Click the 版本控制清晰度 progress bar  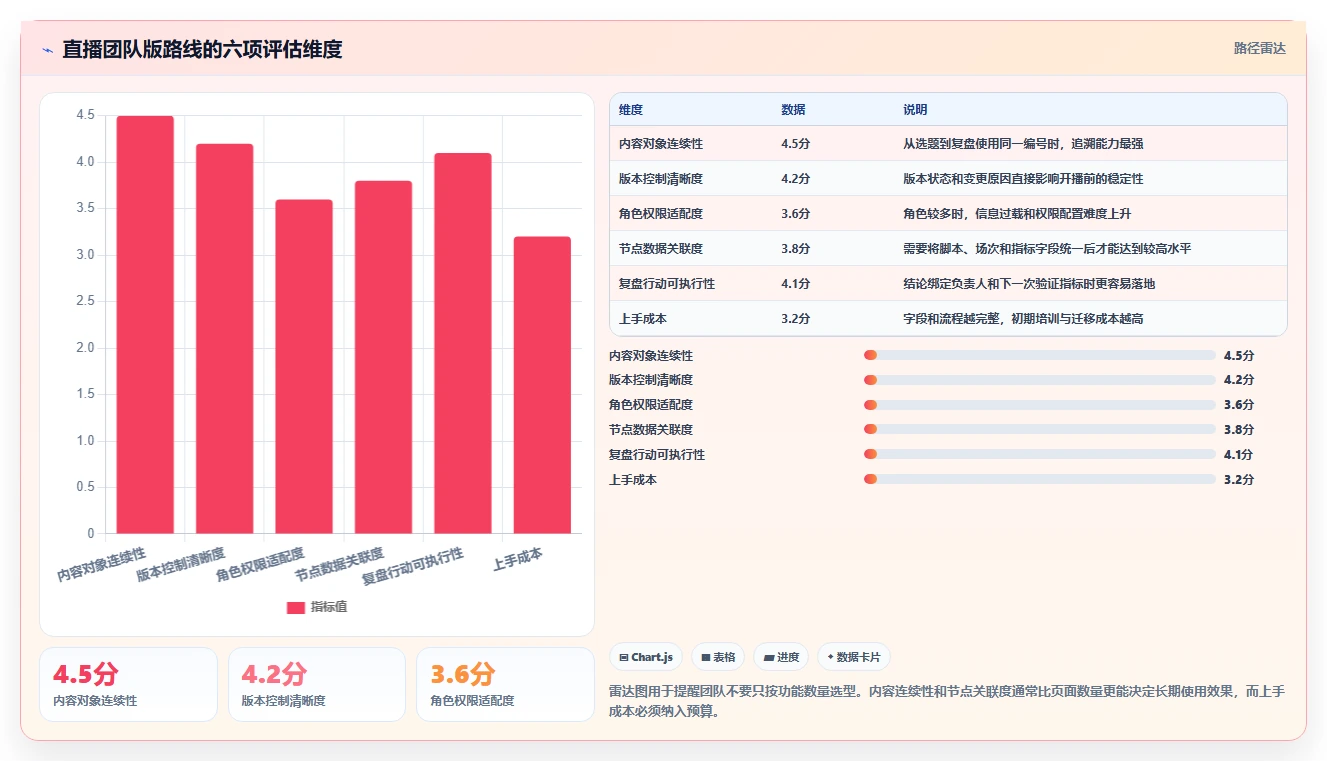tap(1040, 380)
